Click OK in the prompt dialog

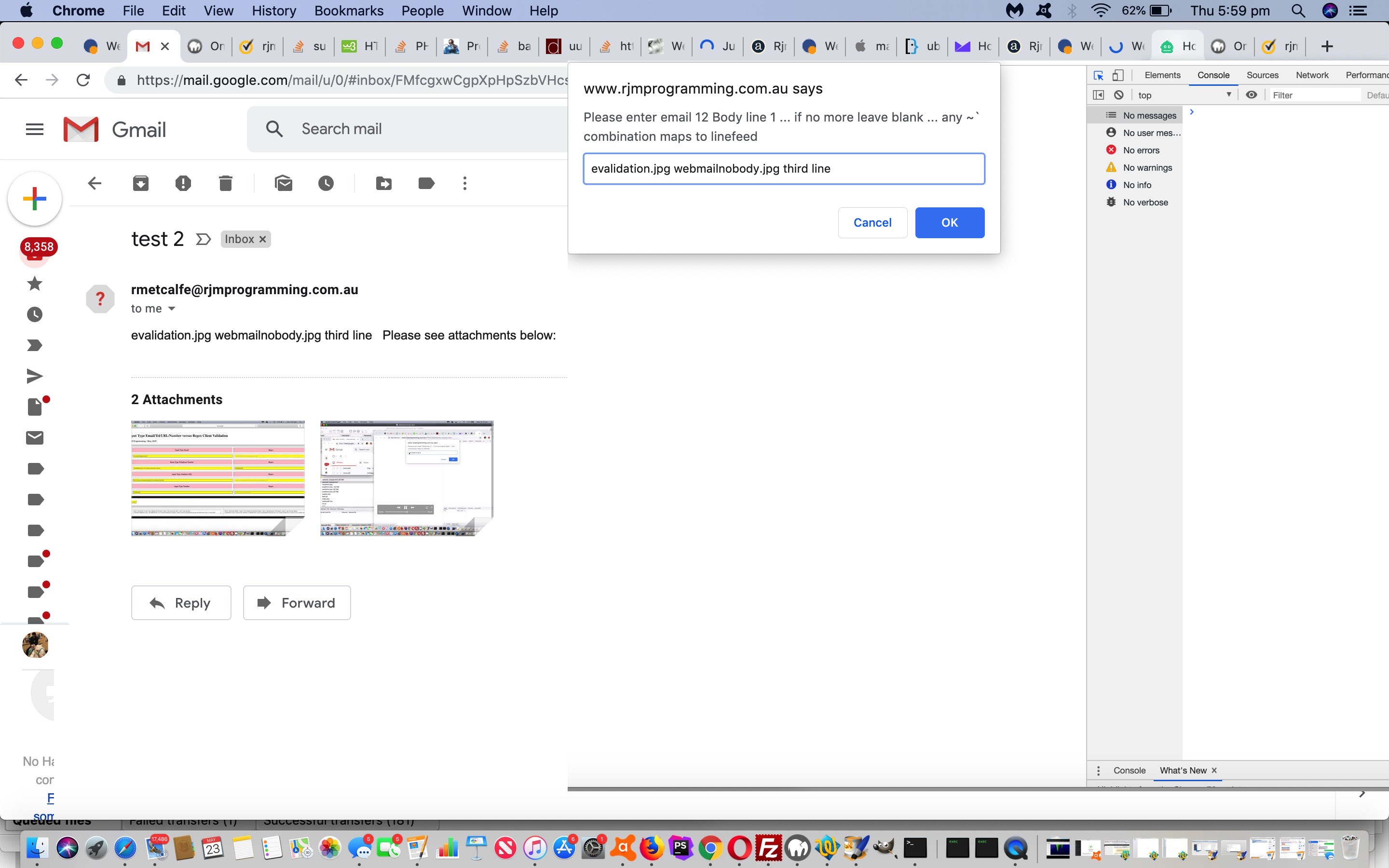tap(949, 223)
